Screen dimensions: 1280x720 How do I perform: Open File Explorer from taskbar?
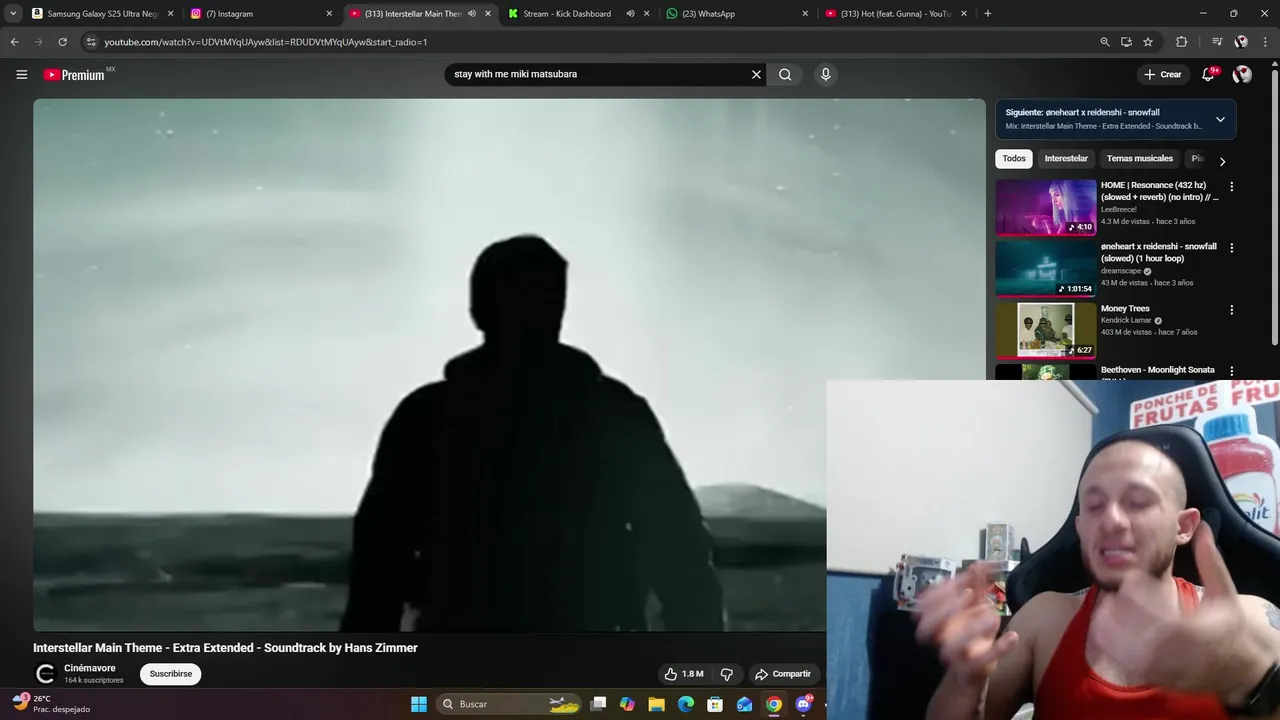(656, 704)
